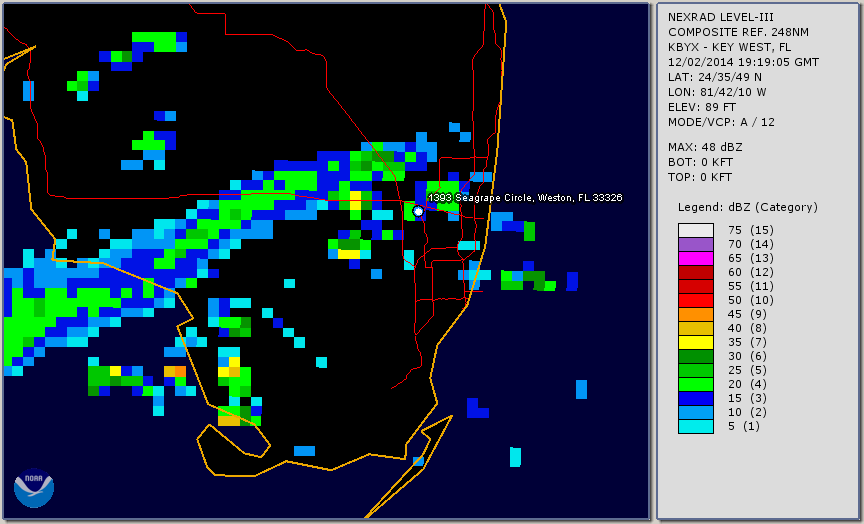
Task: Click the Weston location marker on the map
Action: pyautogui.click(x=418, y=211)
